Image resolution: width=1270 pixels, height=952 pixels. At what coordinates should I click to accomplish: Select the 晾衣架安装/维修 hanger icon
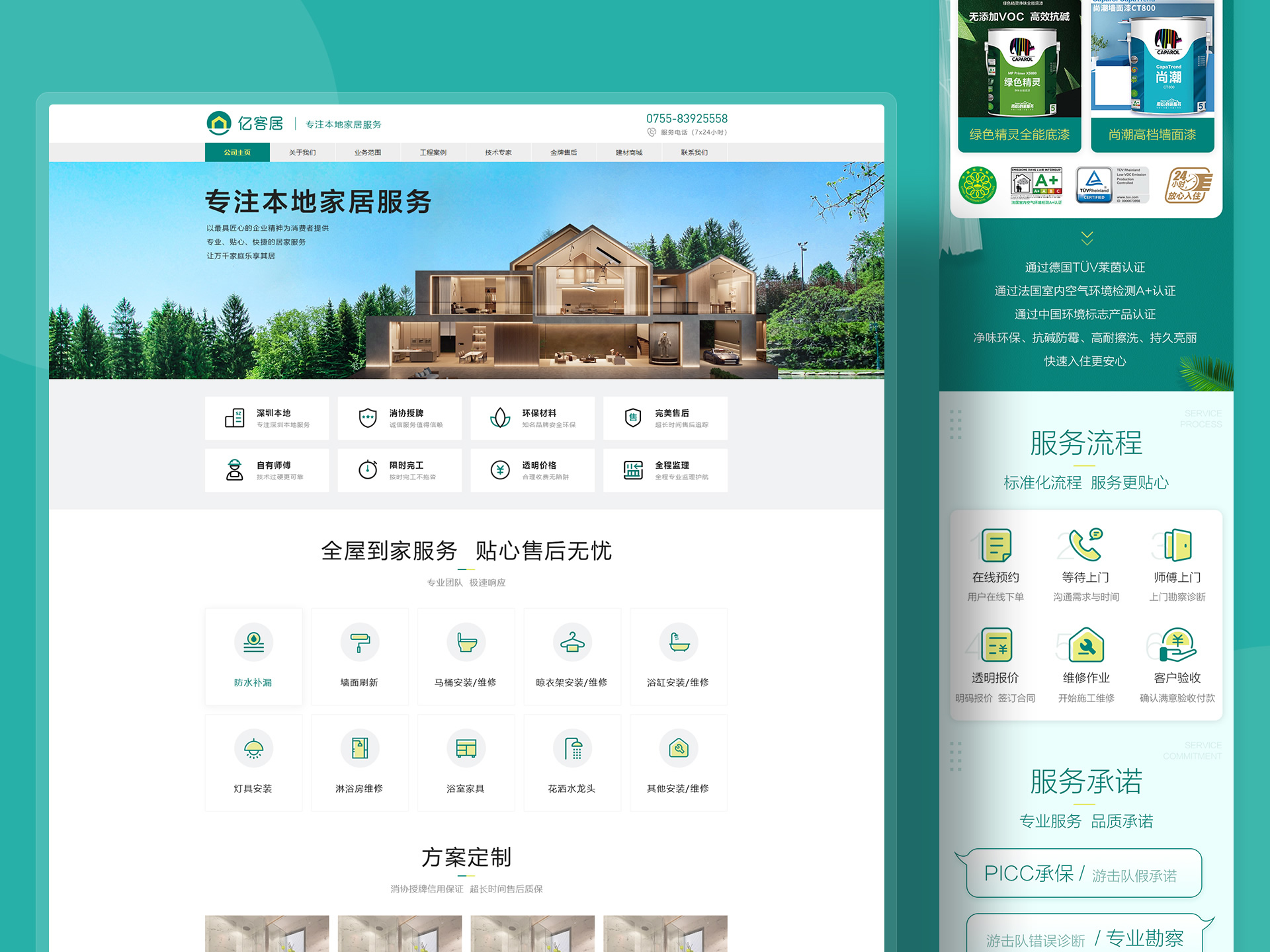pos(572,642)
